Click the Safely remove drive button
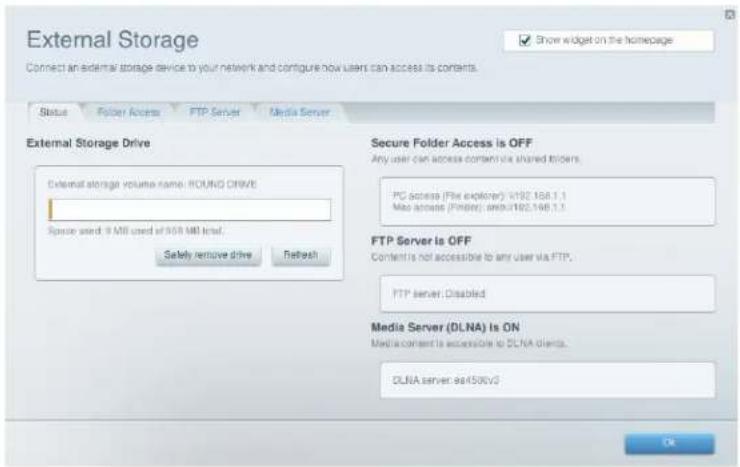 point(208,255)
